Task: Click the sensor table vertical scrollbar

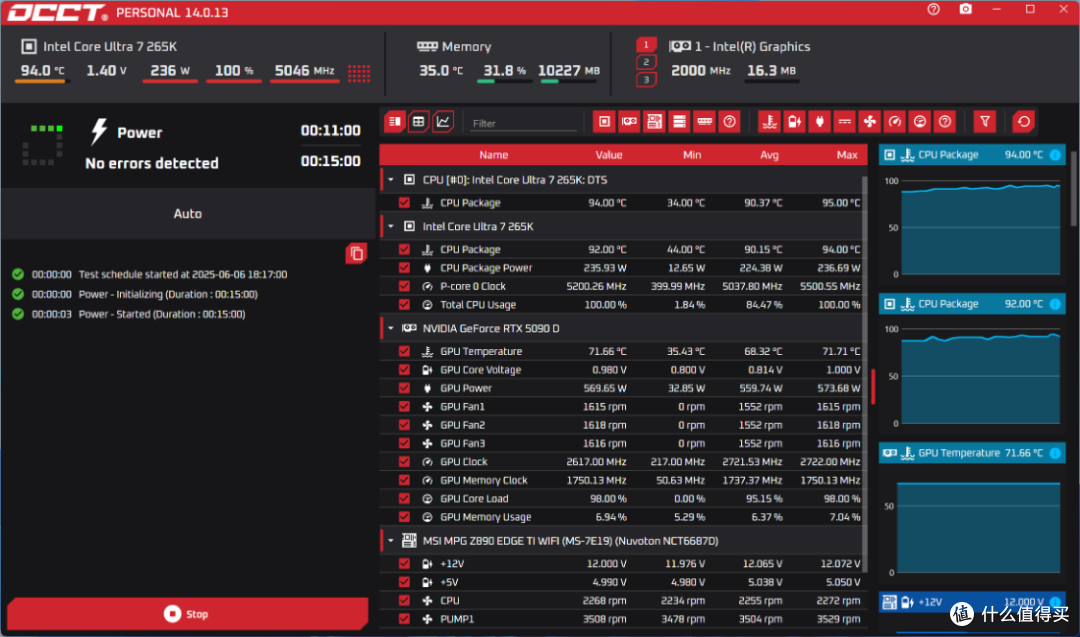Action: (865, 372)
